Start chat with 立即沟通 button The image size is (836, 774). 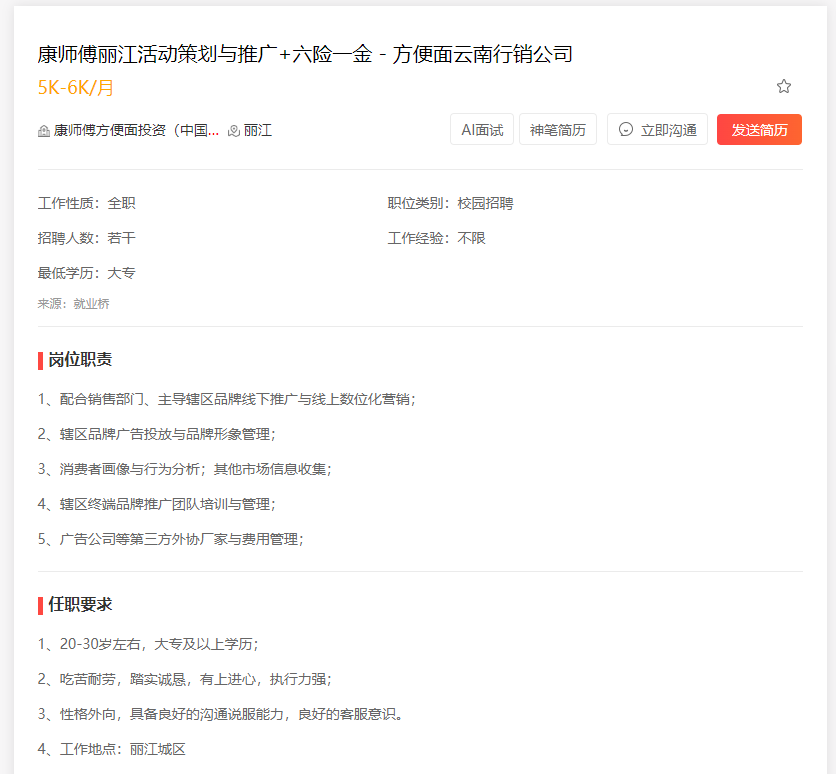click(x=657, y=130)
